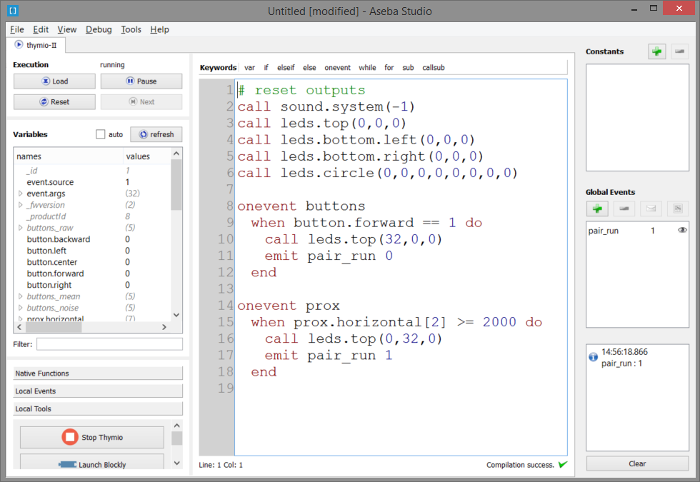Image resolution: width=700 pixels, height=482 pixels.
Task: Expand the Local Events section
Action: click(97, 391)
